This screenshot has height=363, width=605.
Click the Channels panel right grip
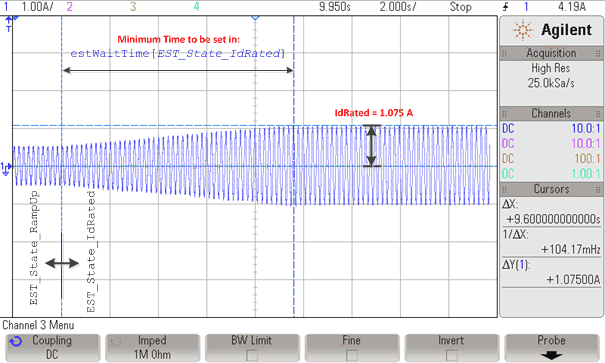tap(598, 114)
